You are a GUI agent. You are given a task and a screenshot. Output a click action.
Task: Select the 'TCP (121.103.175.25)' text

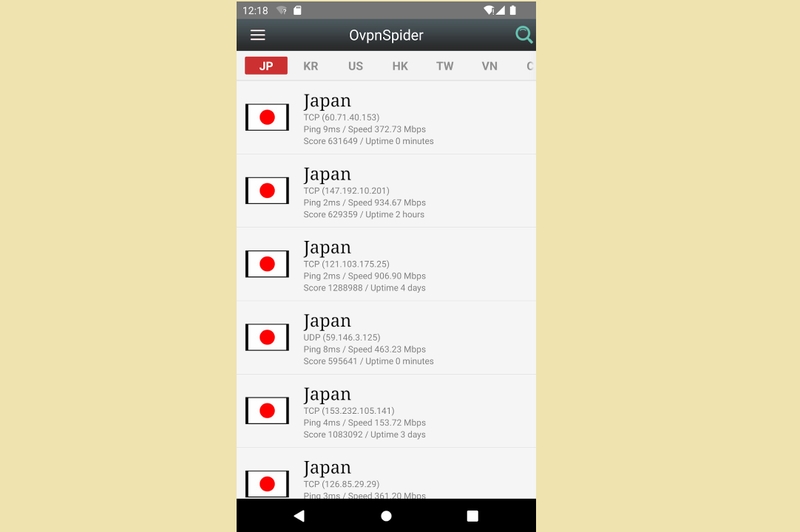pos(346,264)
